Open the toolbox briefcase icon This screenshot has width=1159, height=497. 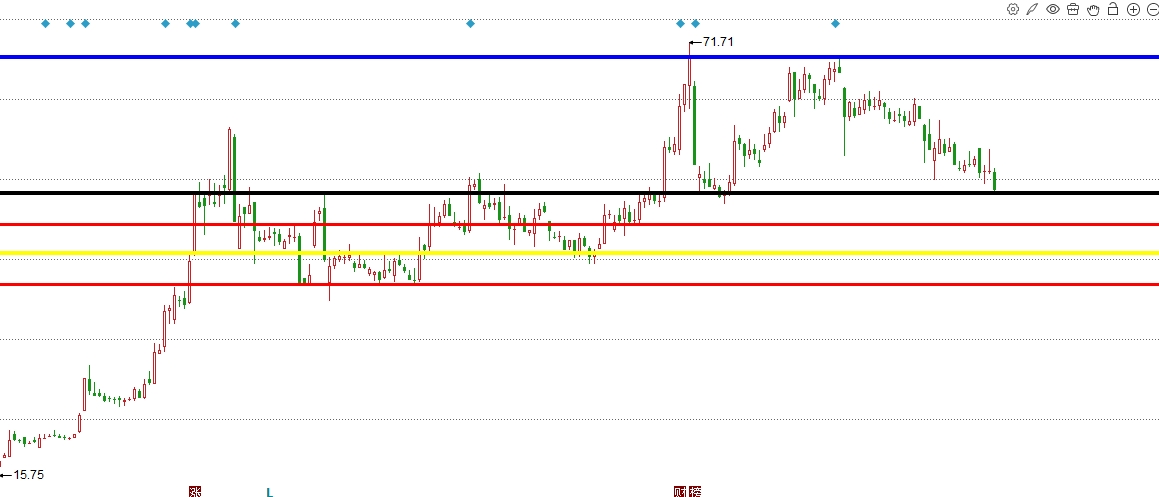[1073, 9]
